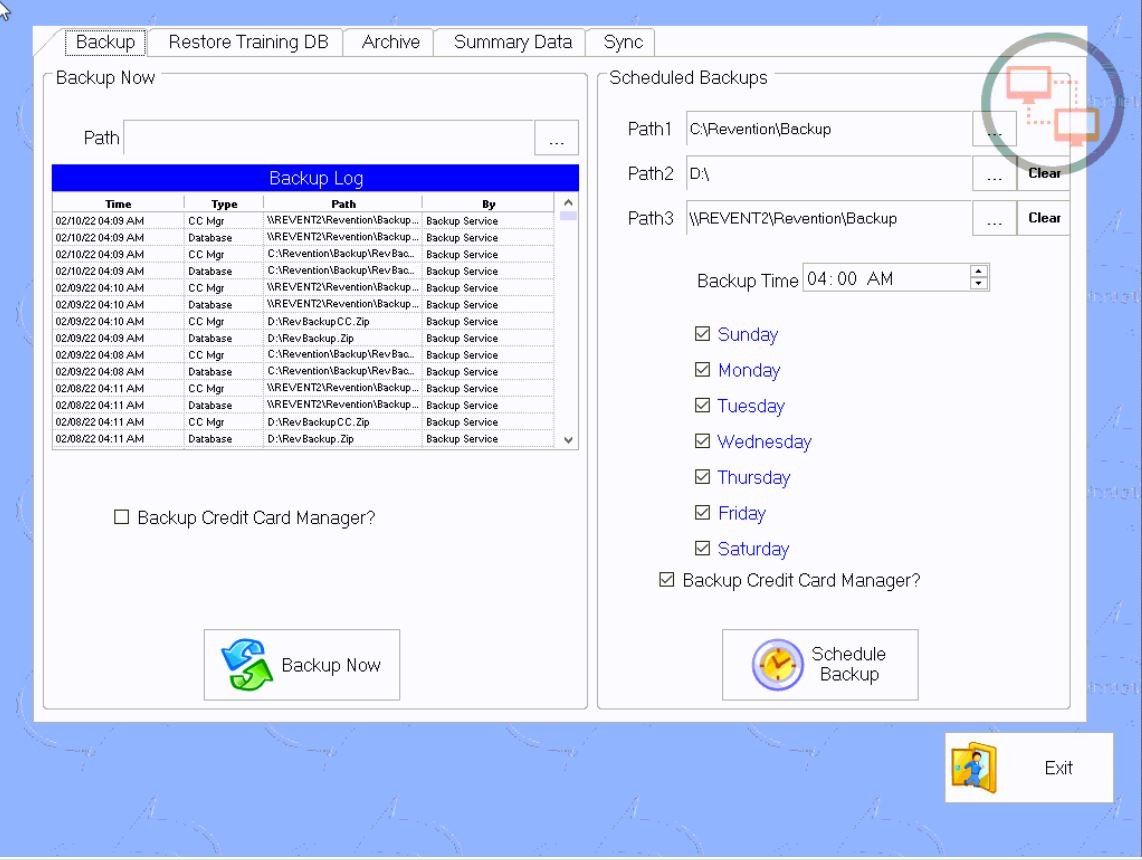
Task: Clear the Path2 entry
Action: point(1044,174)
